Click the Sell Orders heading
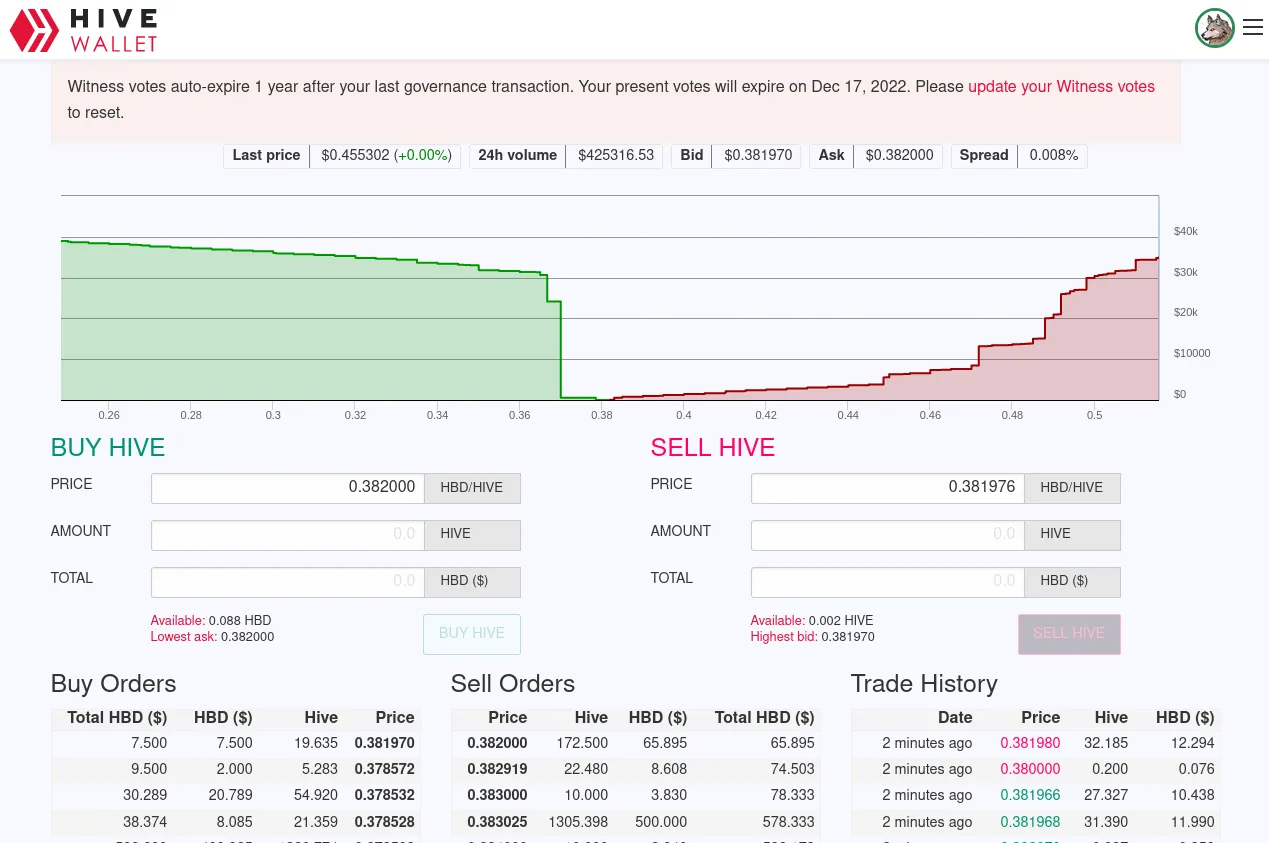1269x843 pixels. 513,684
